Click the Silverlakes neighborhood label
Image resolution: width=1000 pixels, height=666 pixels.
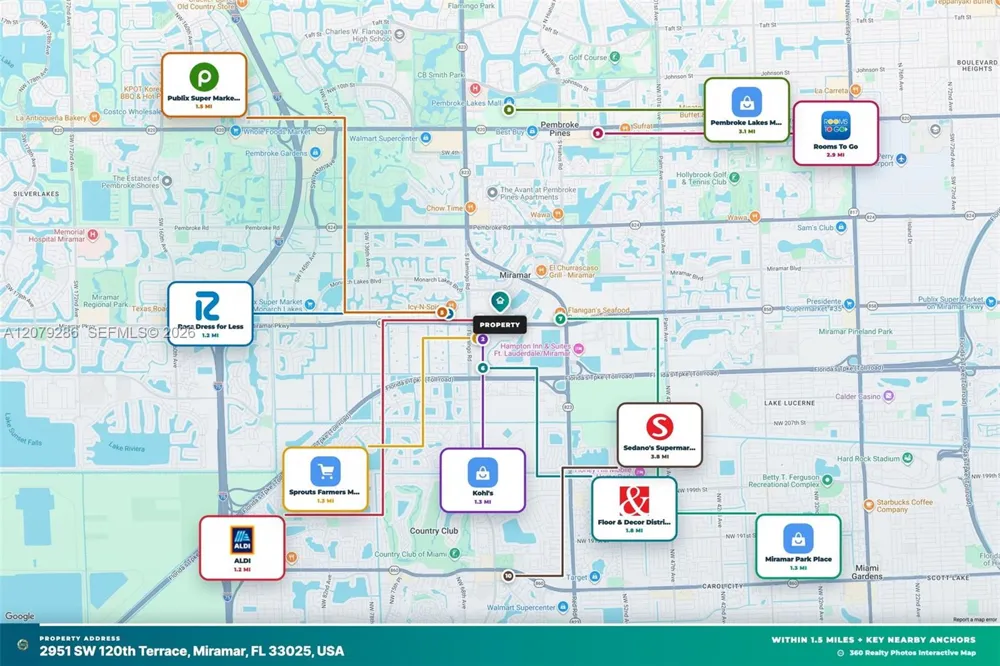[36, 194]
